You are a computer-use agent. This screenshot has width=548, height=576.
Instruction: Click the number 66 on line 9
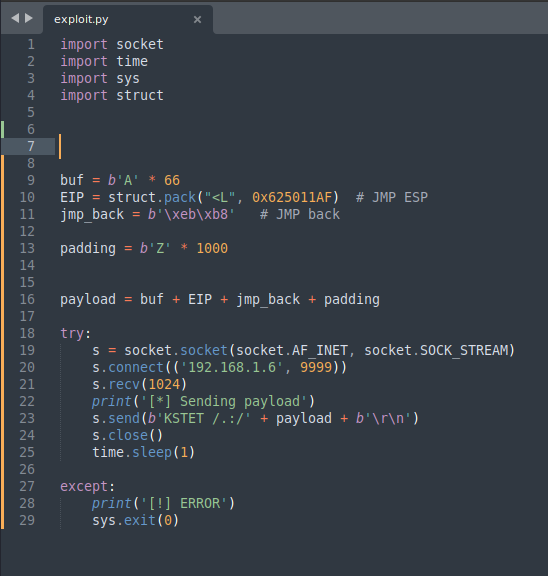(x=172, y=180)
